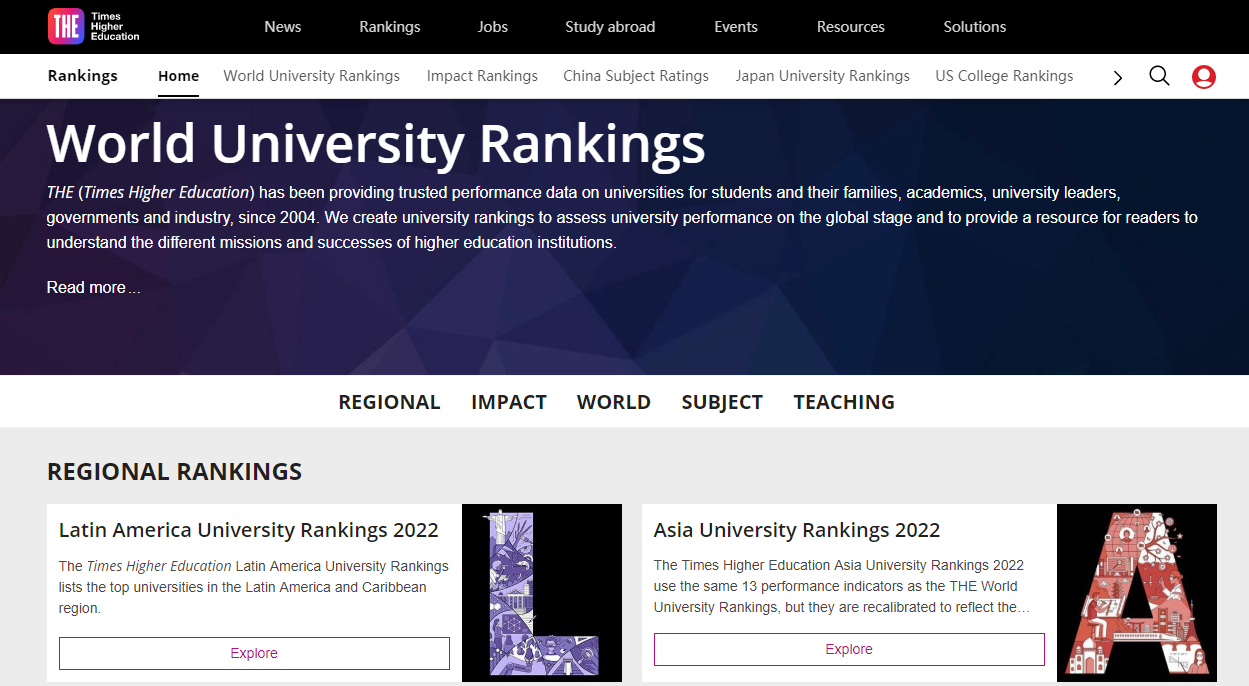Image resolution: width=1249 pixels, height=686 pixels.
Task: Click Explore under Asia rankings
Action: click(x=849, y=649)
